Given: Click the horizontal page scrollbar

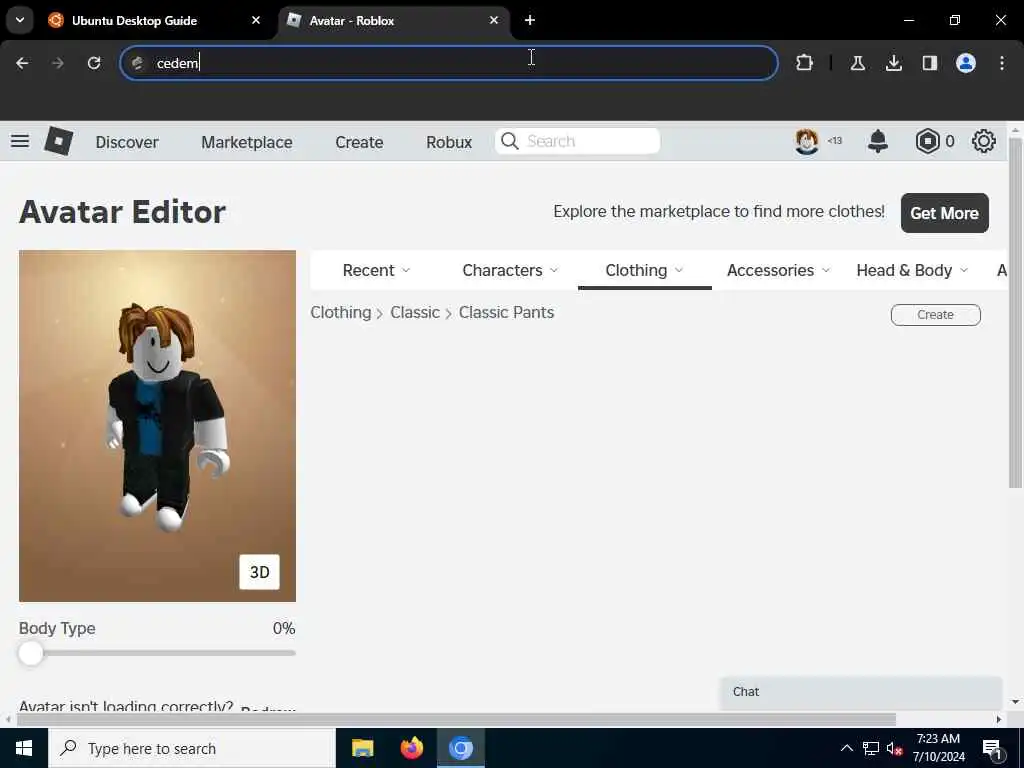Looking at the screenshot, I should click(x=456, y=719).
